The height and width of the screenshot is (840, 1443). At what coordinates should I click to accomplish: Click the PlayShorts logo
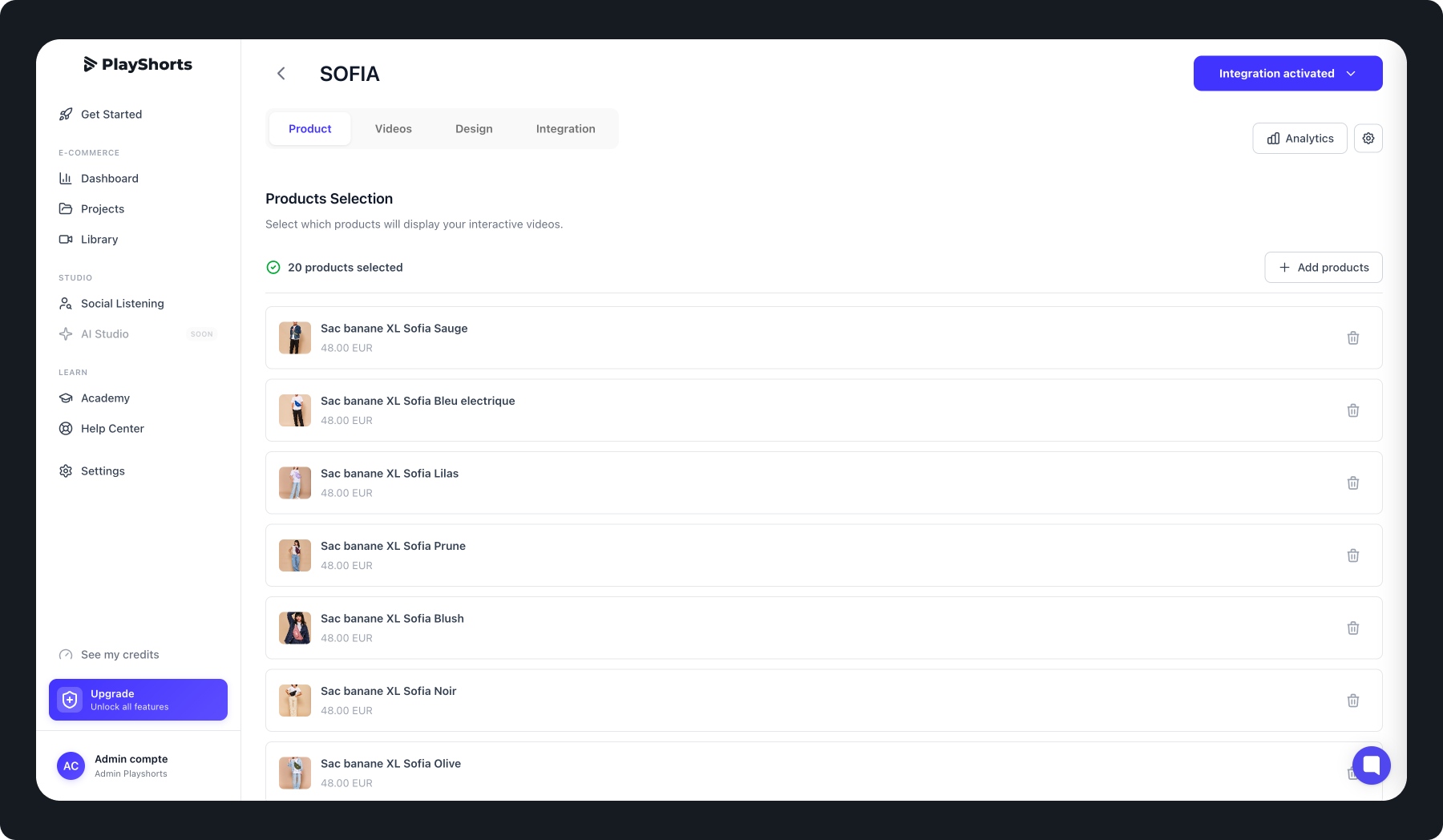(x=138, y=64)
